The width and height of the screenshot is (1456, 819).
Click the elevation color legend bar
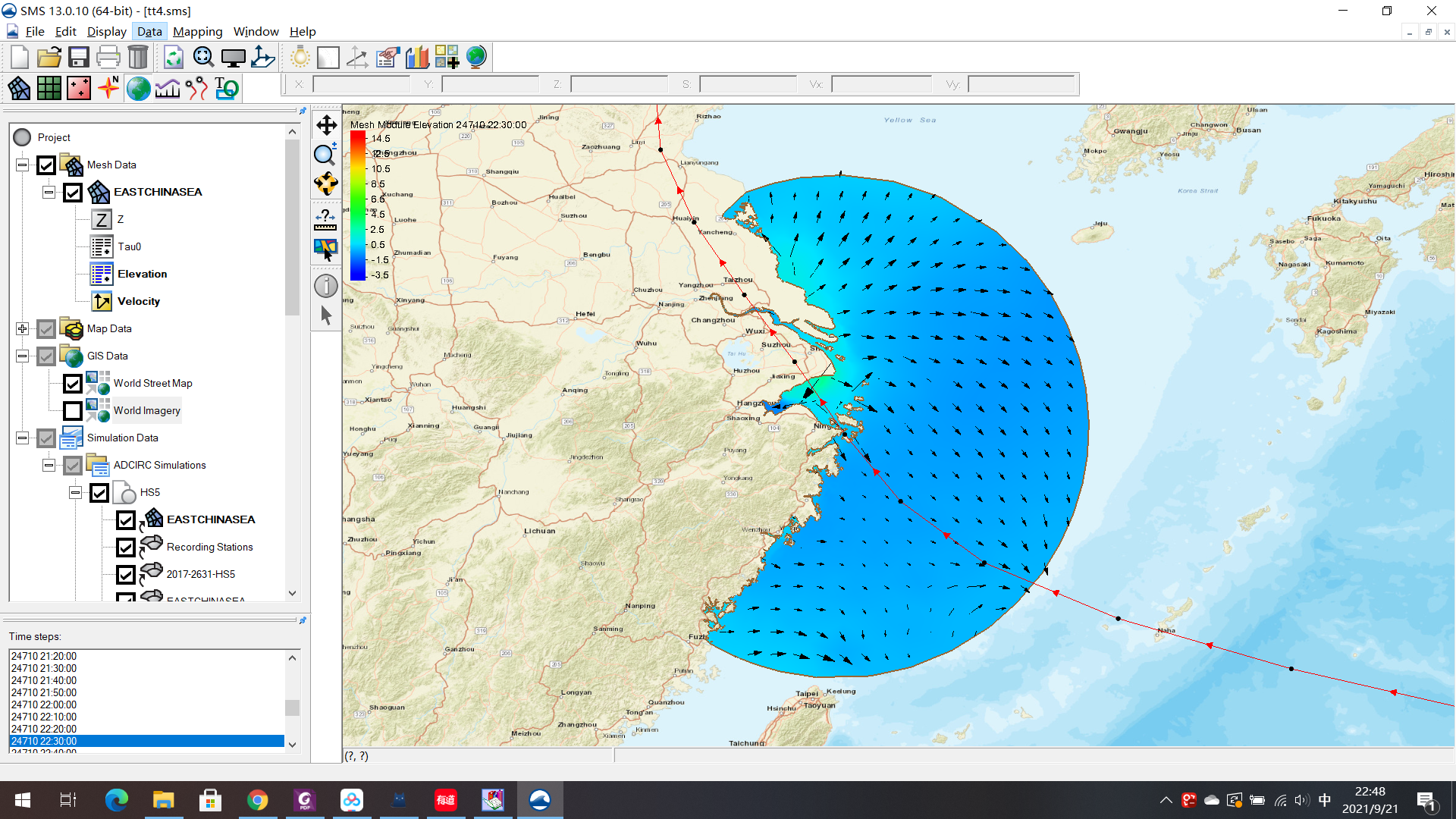pyautogui.click(x=357, y=206)
